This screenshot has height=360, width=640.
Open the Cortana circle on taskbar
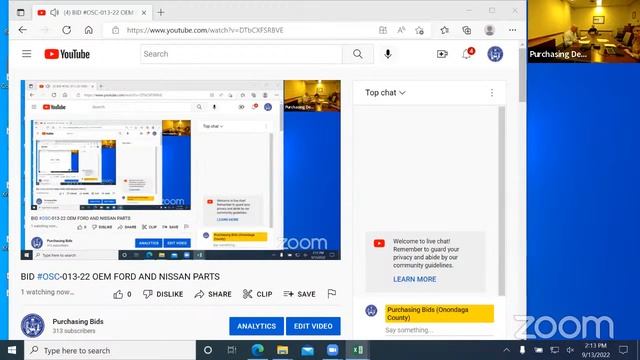[208, 350]
